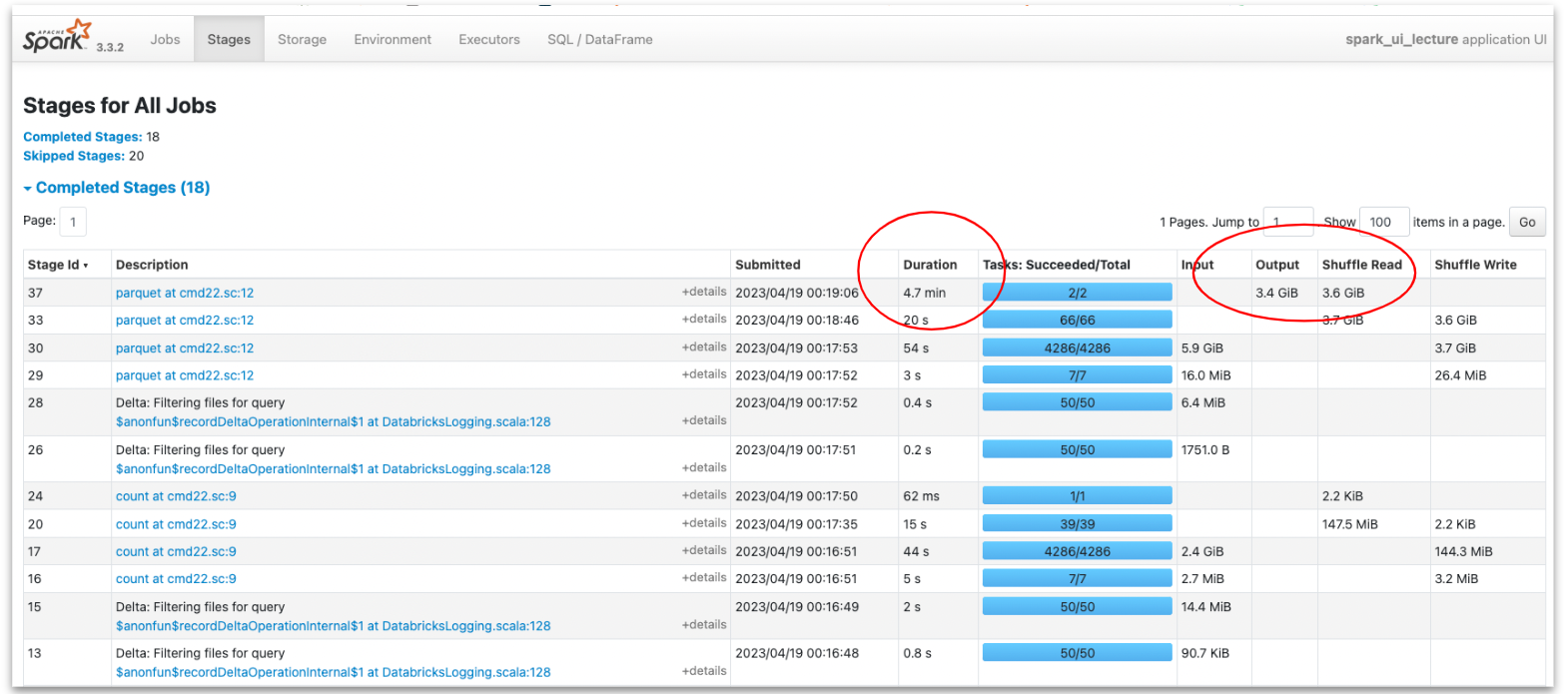Click the 4286/4286 progress bar for stage 30
Screen dimensions: 1568x694
1077,348
